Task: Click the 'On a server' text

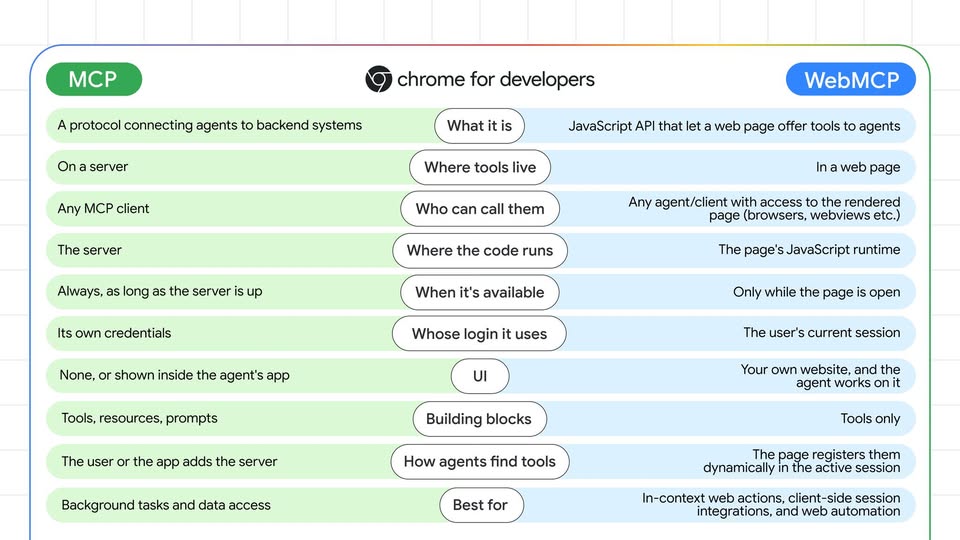Action: 93,167
